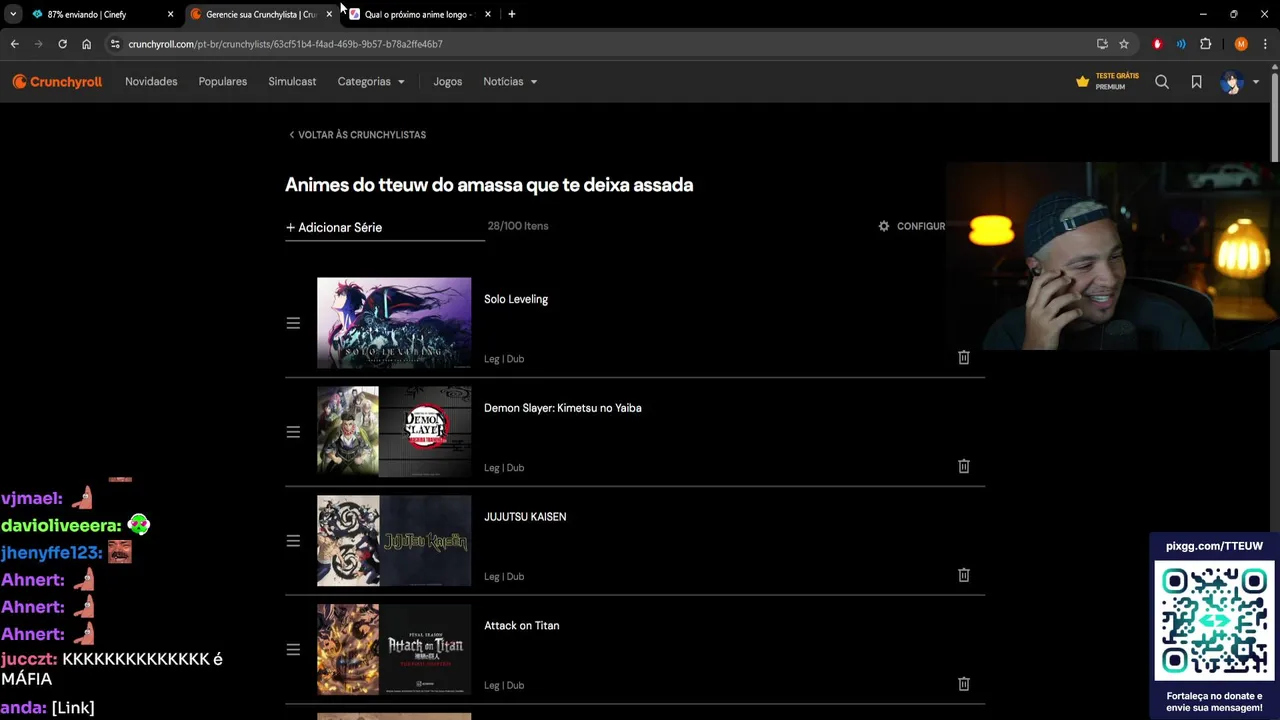The image size is (1280, 720).
Task: Click the red extension icon in toolbar
Action: coord(1157,44)
